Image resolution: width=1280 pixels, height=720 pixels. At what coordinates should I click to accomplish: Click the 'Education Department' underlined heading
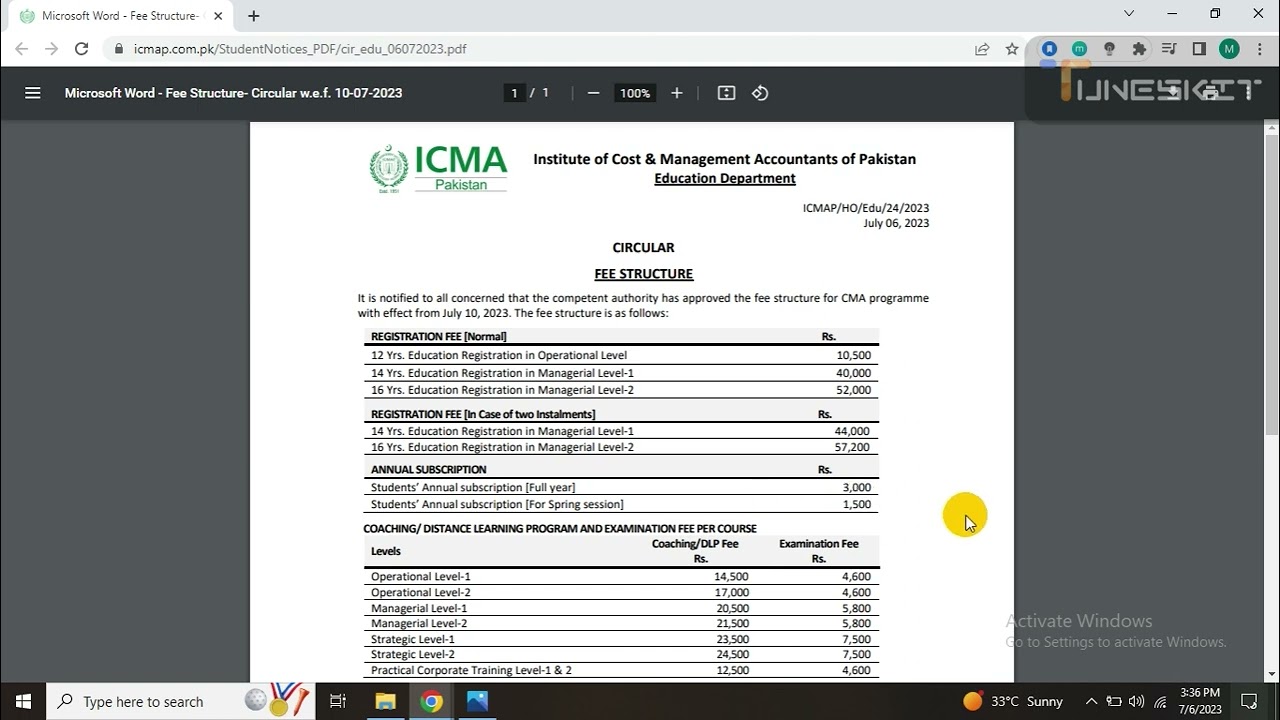point(725,179)
